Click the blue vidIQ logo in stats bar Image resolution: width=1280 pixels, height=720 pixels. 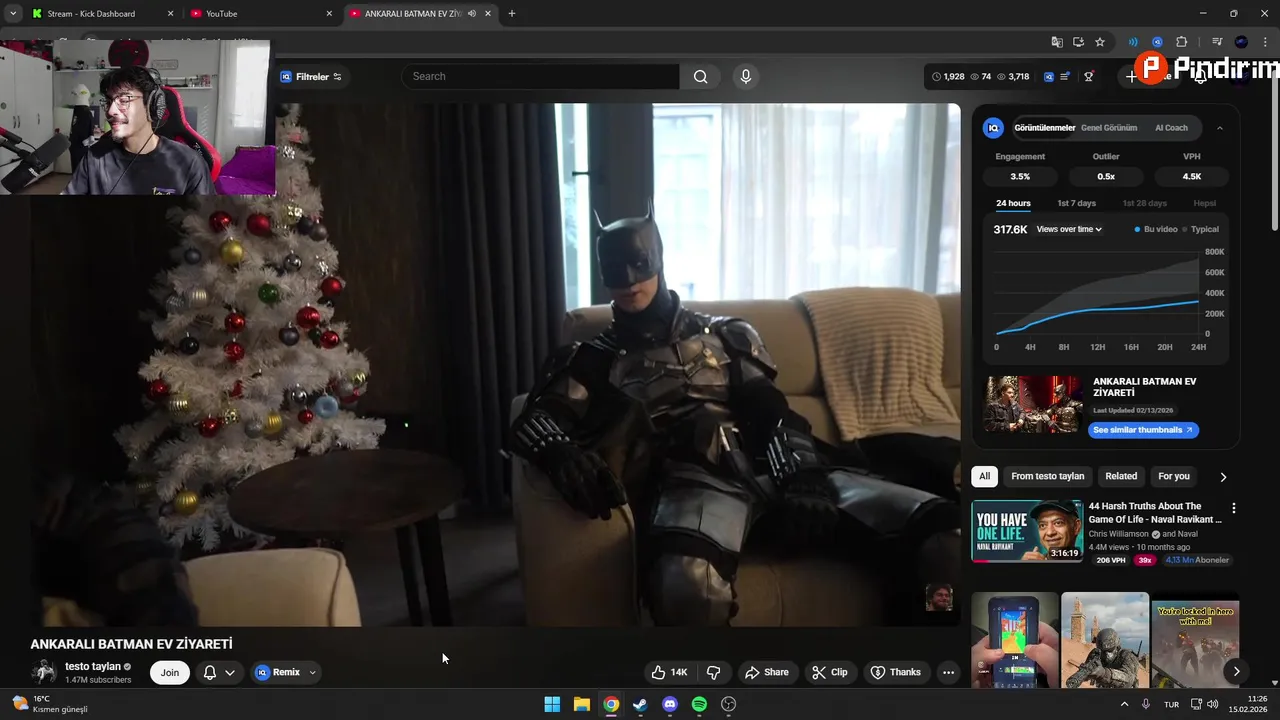coord(1049,77)
